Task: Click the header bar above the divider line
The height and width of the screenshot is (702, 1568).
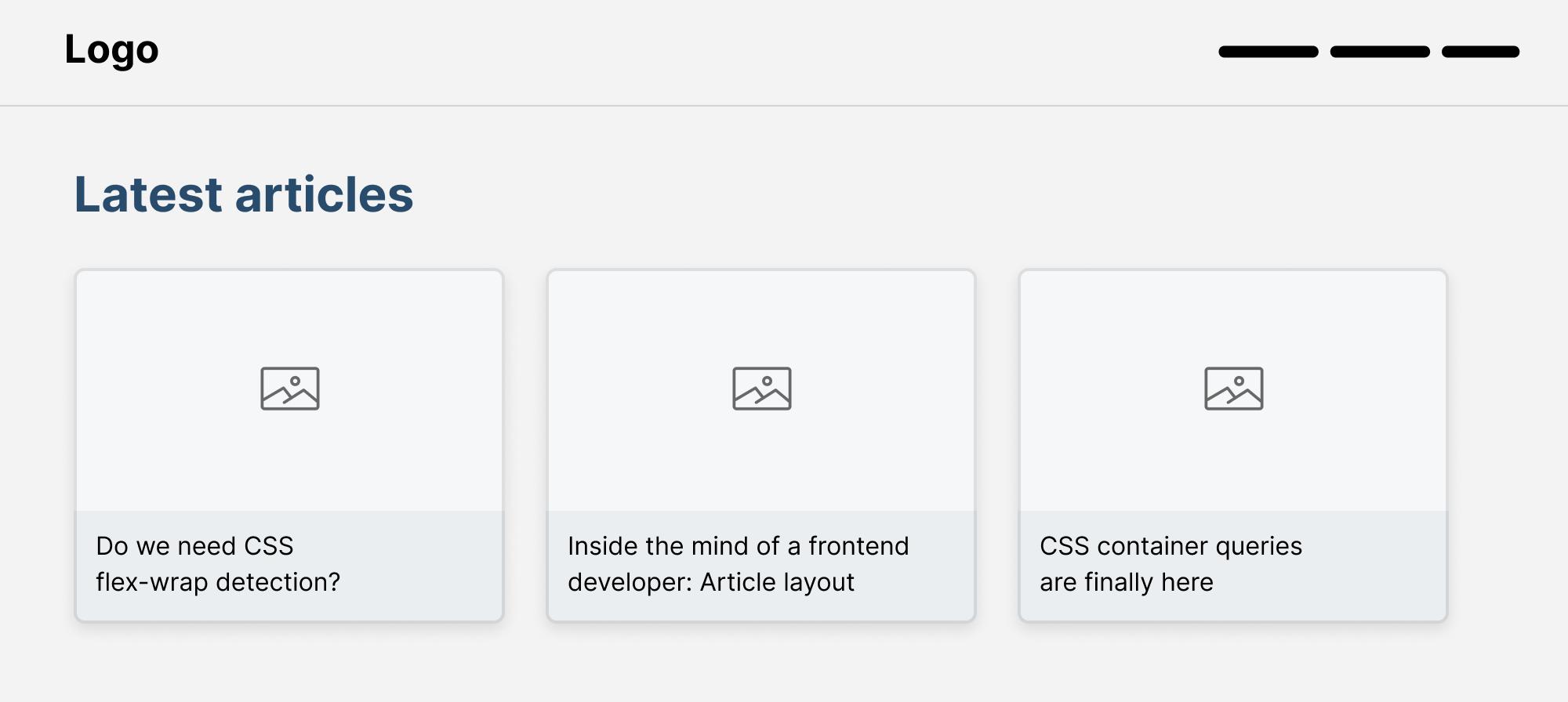Action: tap(784, 51)
